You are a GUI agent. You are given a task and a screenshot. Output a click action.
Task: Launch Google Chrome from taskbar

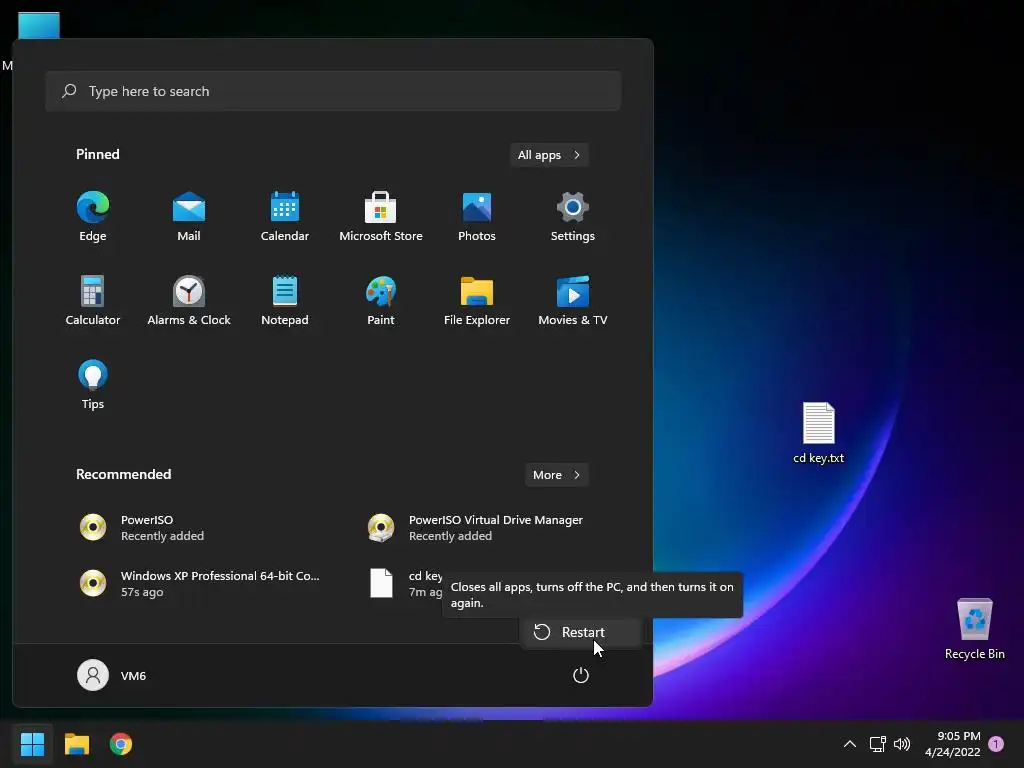tap(121, 744)
